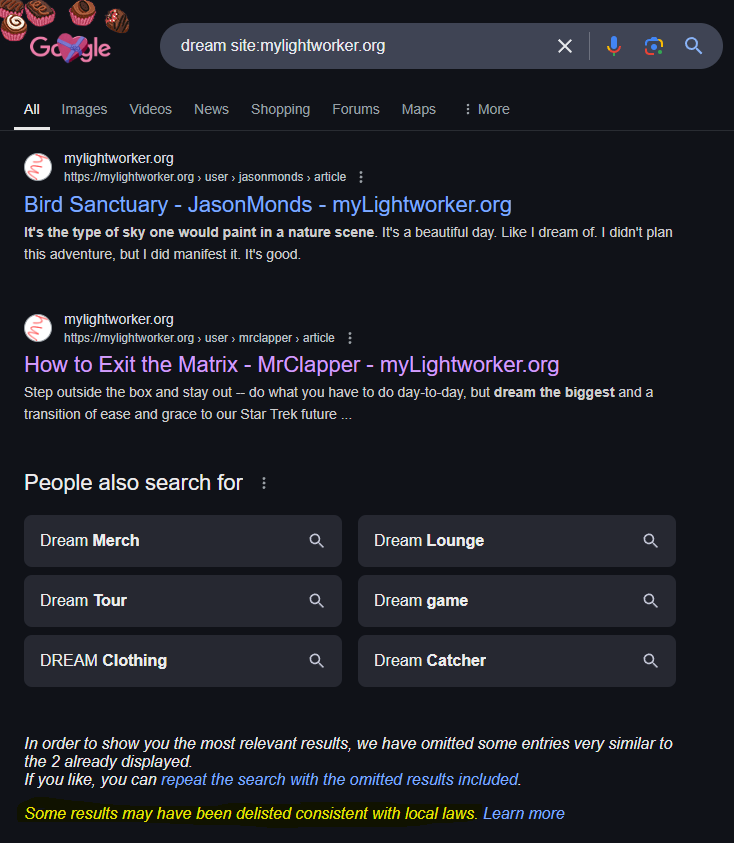The width and height of the screenshot is (734, 843).
Task: Open Google Lens image search
Action: coord(654,46)
